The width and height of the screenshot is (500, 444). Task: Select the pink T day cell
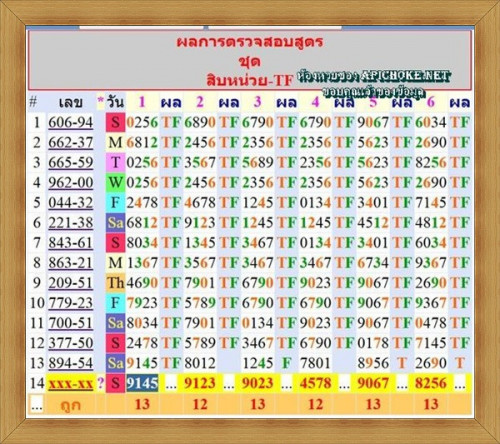(115, 163)
